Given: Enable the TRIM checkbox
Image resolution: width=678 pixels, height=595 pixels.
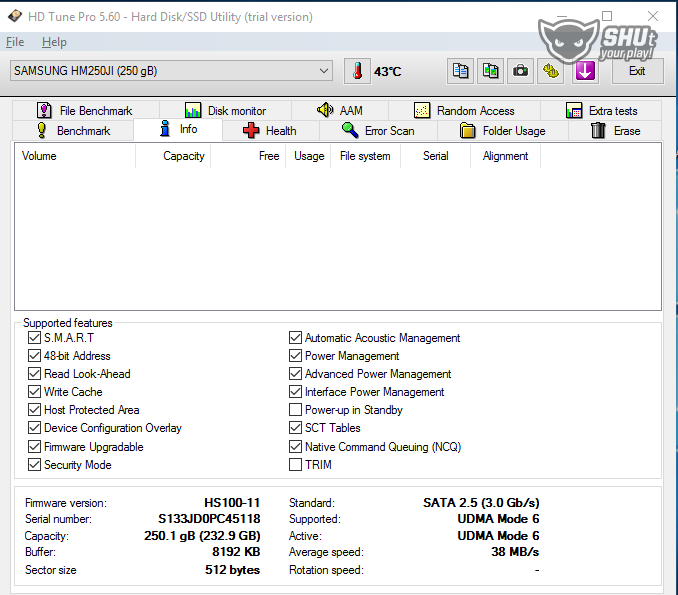Looking at the screenshot, I should (295, 465).
